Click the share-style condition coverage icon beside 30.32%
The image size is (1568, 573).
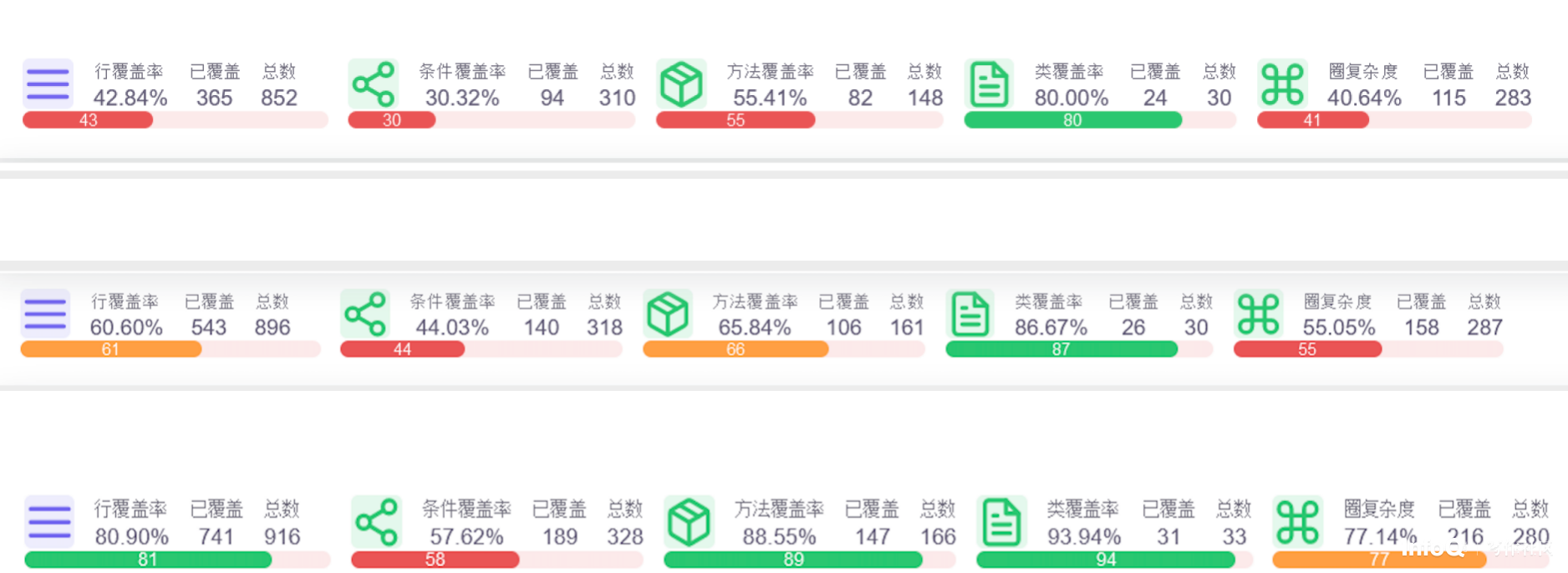coord(373,84)
